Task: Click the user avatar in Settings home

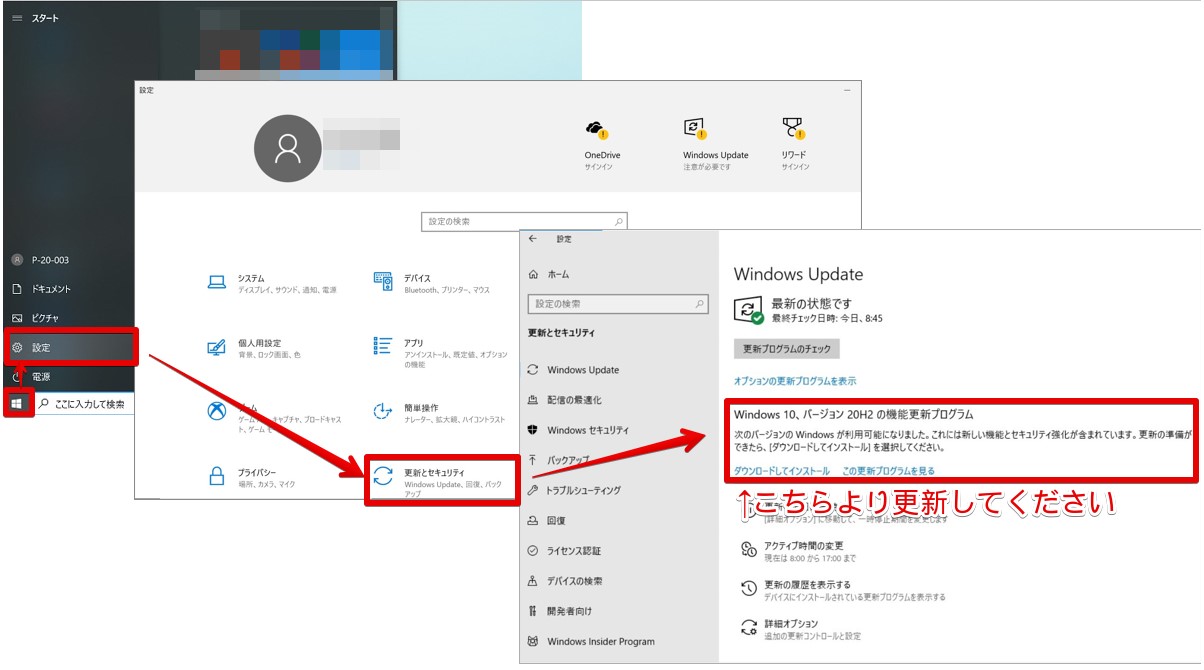Action: pyautogui.click(x=288, y=149)
